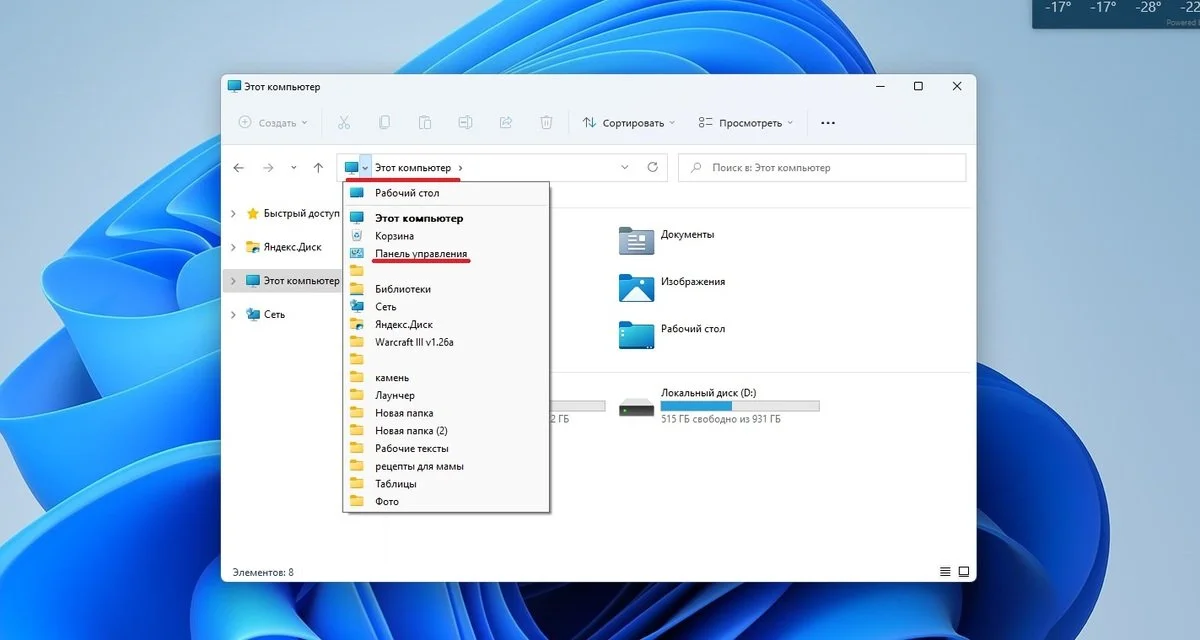Open the Сортировать dropdown

pyautogui.click(x=629, y=123)
